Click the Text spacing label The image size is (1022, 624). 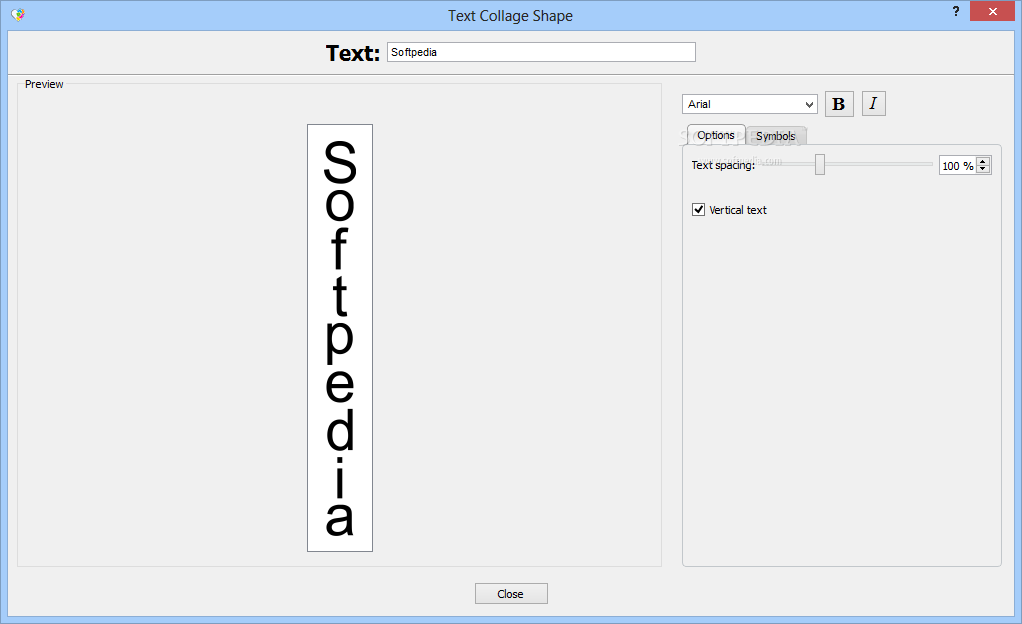723,165
